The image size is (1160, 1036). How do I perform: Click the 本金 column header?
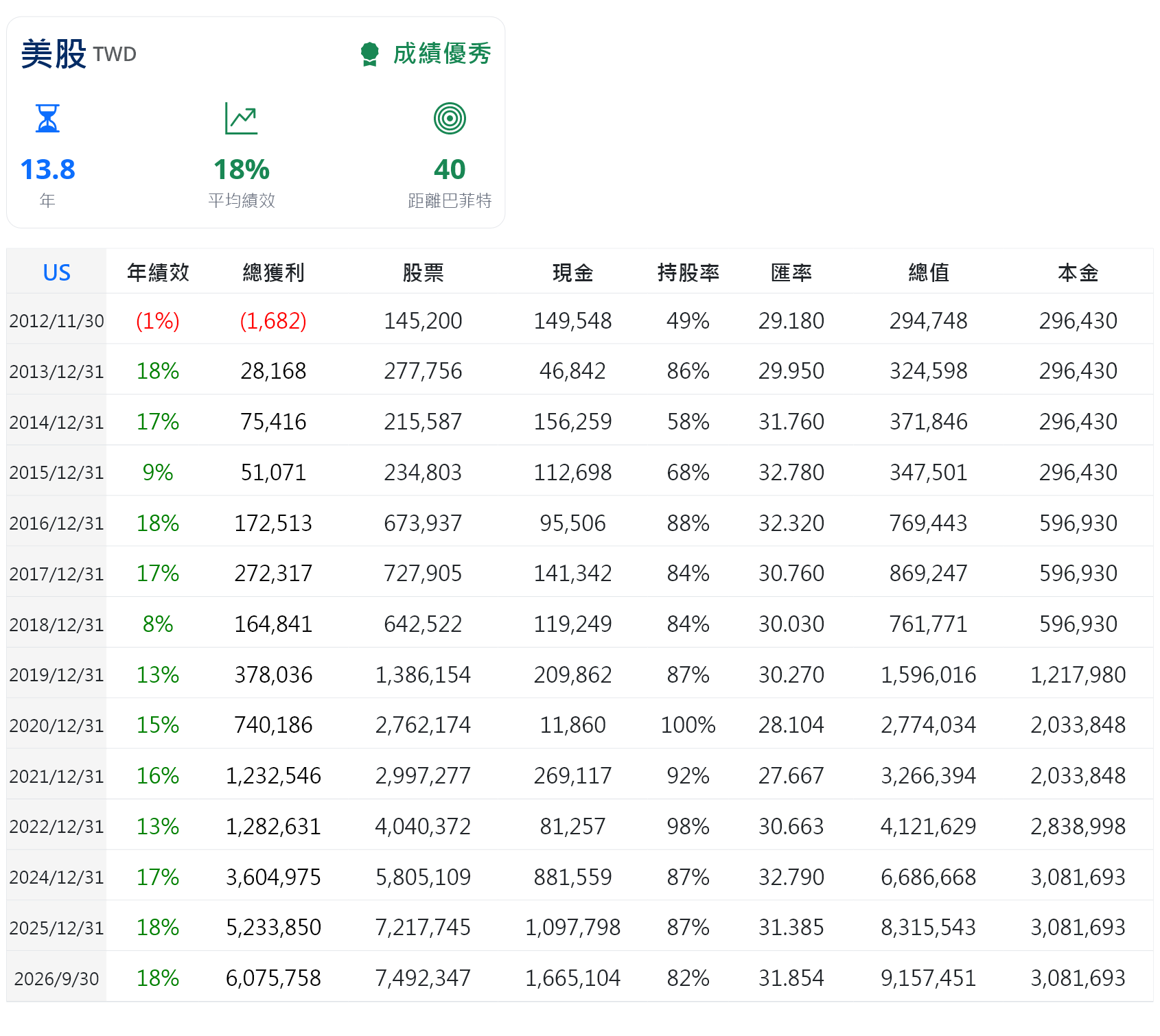[1078, 272]
